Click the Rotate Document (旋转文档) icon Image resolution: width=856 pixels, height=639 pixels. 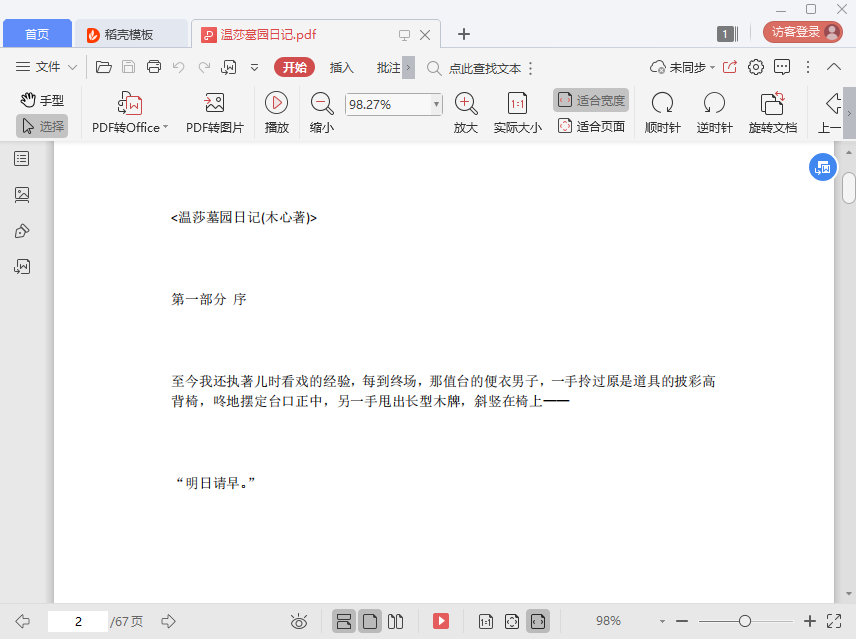pos(772,103)
